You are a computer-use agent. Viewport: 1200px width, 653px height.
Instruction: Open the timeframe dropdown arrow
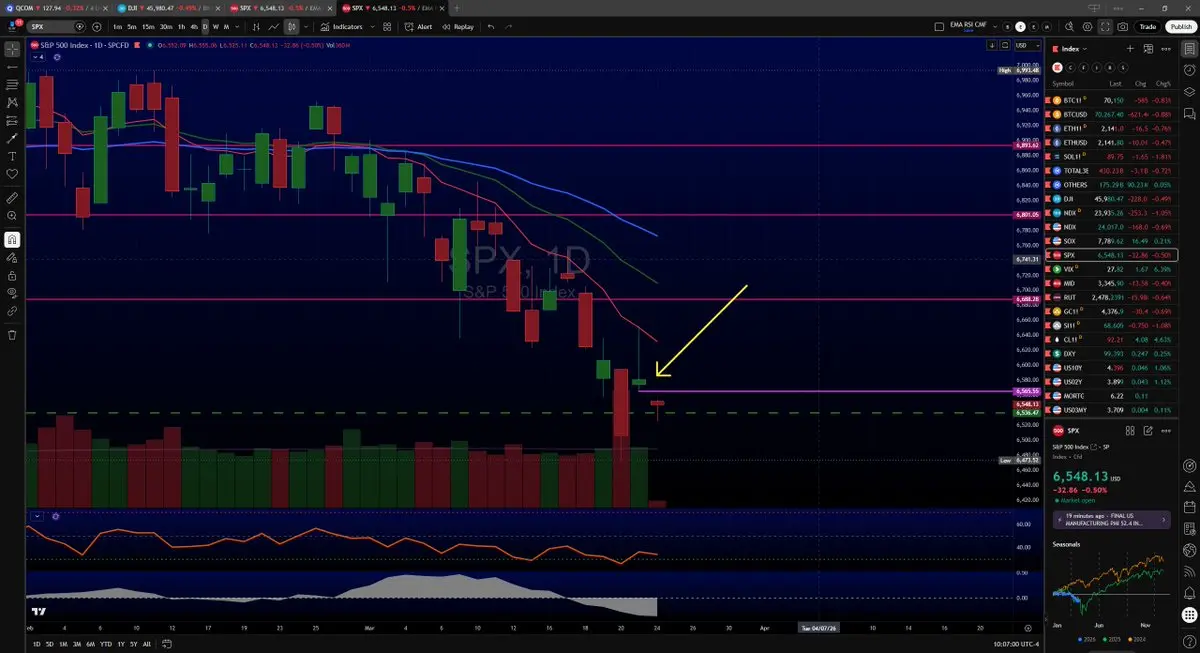(238, 27)
